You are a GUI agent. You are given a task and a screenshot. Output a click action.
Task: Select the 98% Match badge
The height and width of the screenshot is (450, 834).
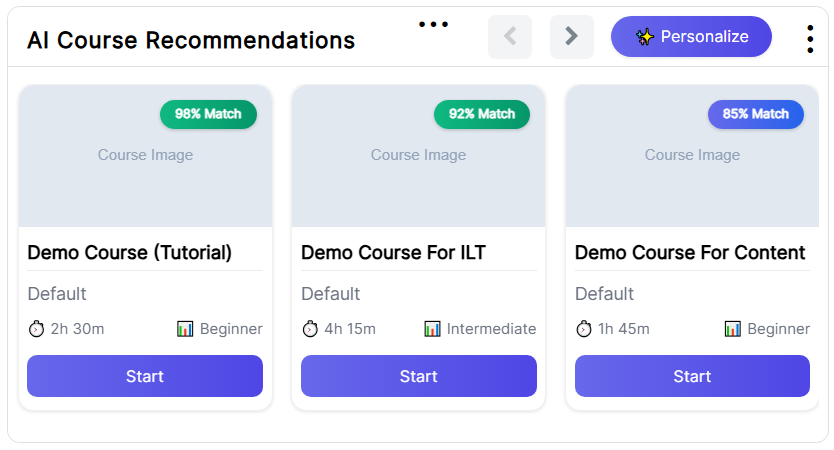coord(208,114)
